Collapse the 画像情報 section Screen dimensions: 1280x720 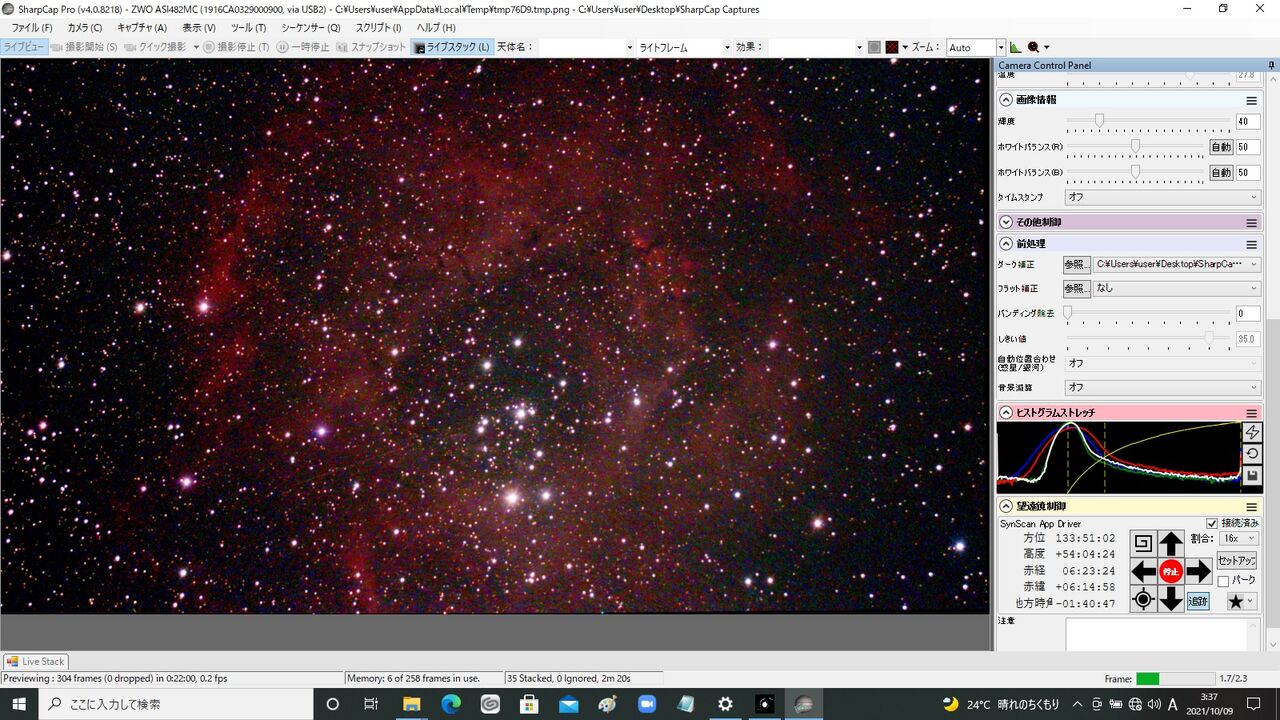pos(1006,100)
